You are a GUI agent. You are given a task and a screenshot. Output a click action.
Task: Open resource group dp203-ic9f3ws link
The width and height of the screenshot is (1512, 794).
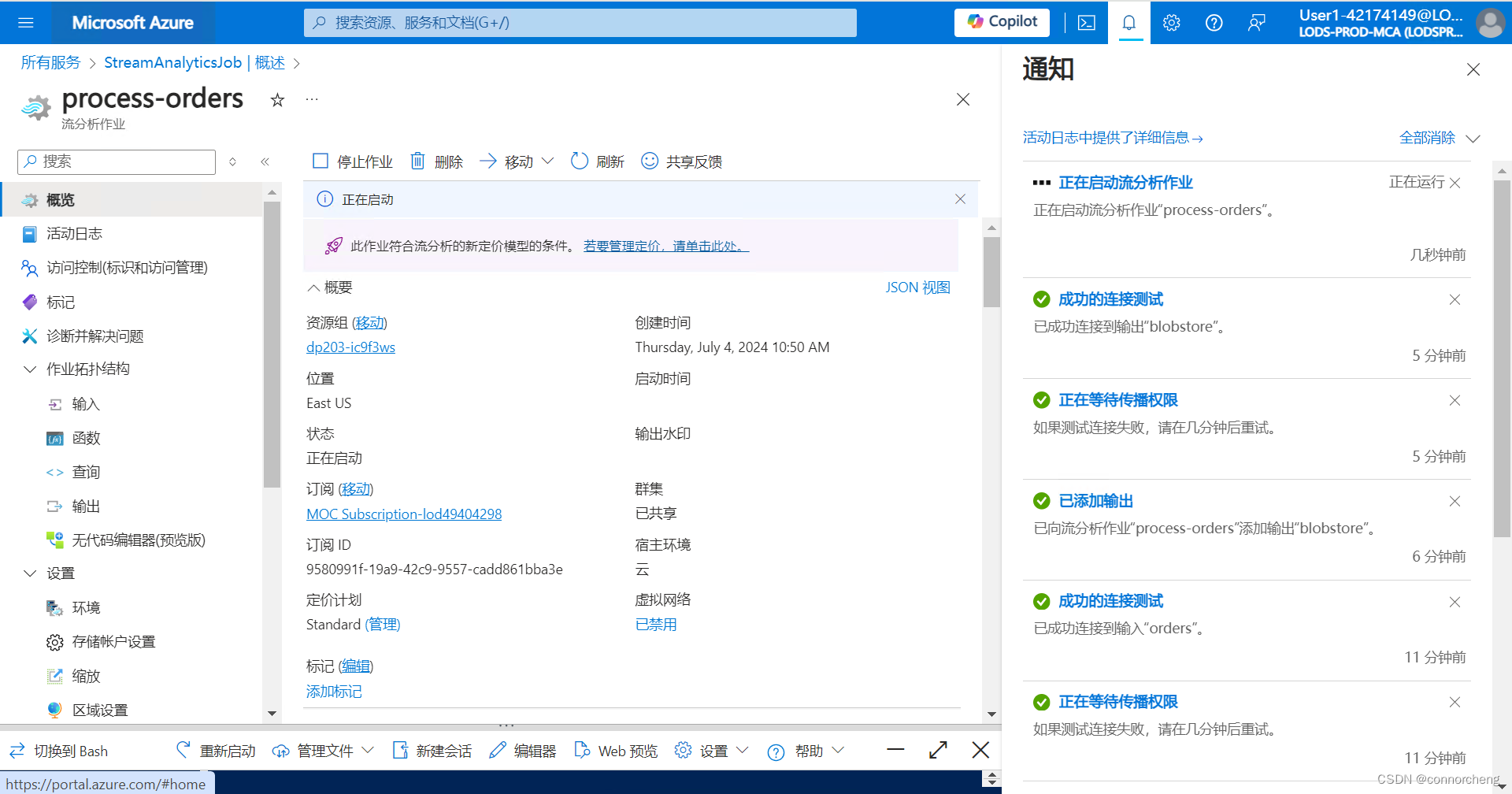pos(350,347)
